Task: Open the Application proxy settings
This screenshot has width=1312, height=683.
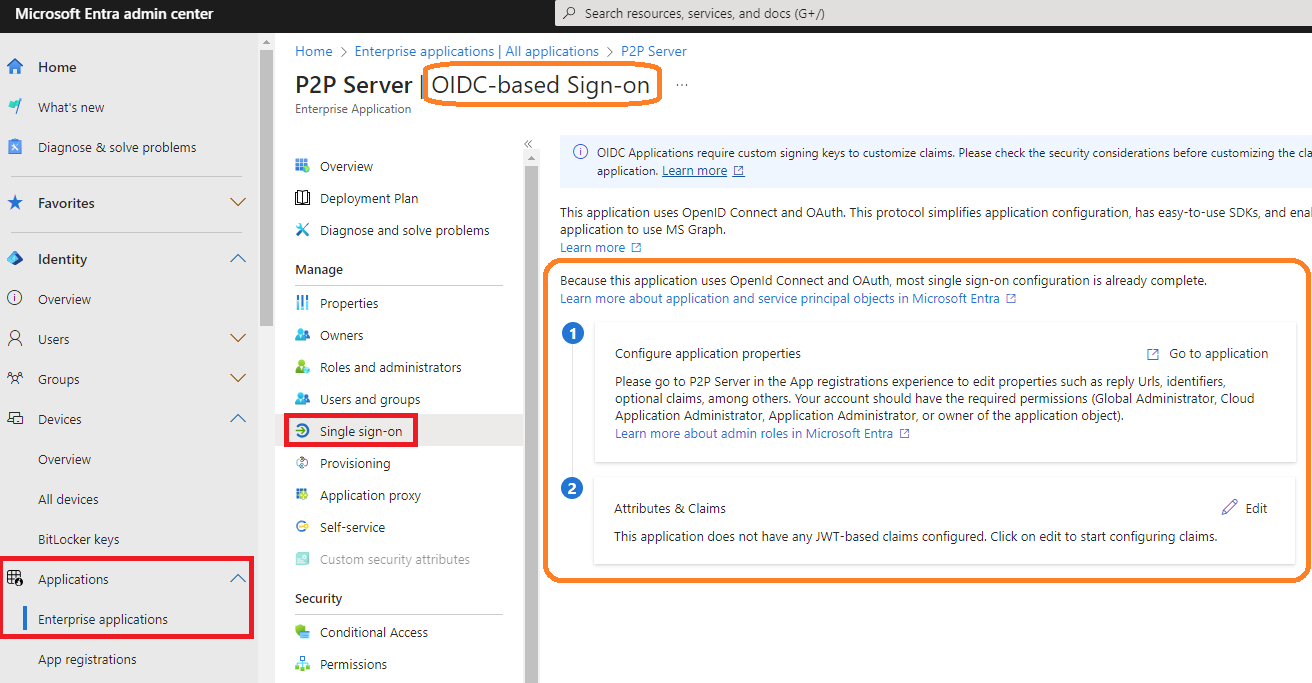Action: click(367, 494)
